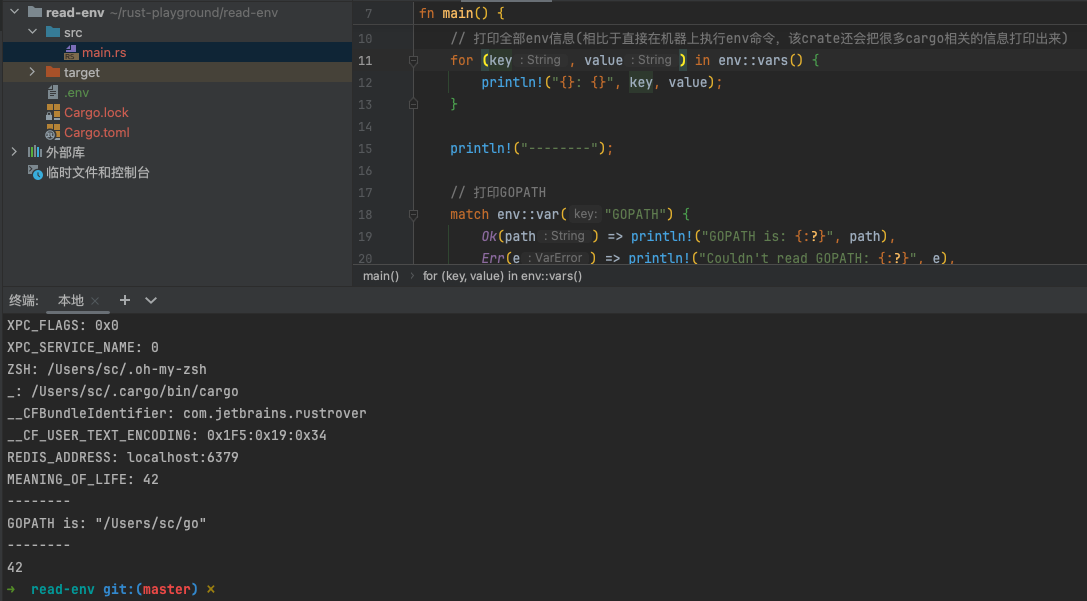Click main() in the breadcrumb bar
Viewport: 1087px width, 601px height.
[380, 276]
